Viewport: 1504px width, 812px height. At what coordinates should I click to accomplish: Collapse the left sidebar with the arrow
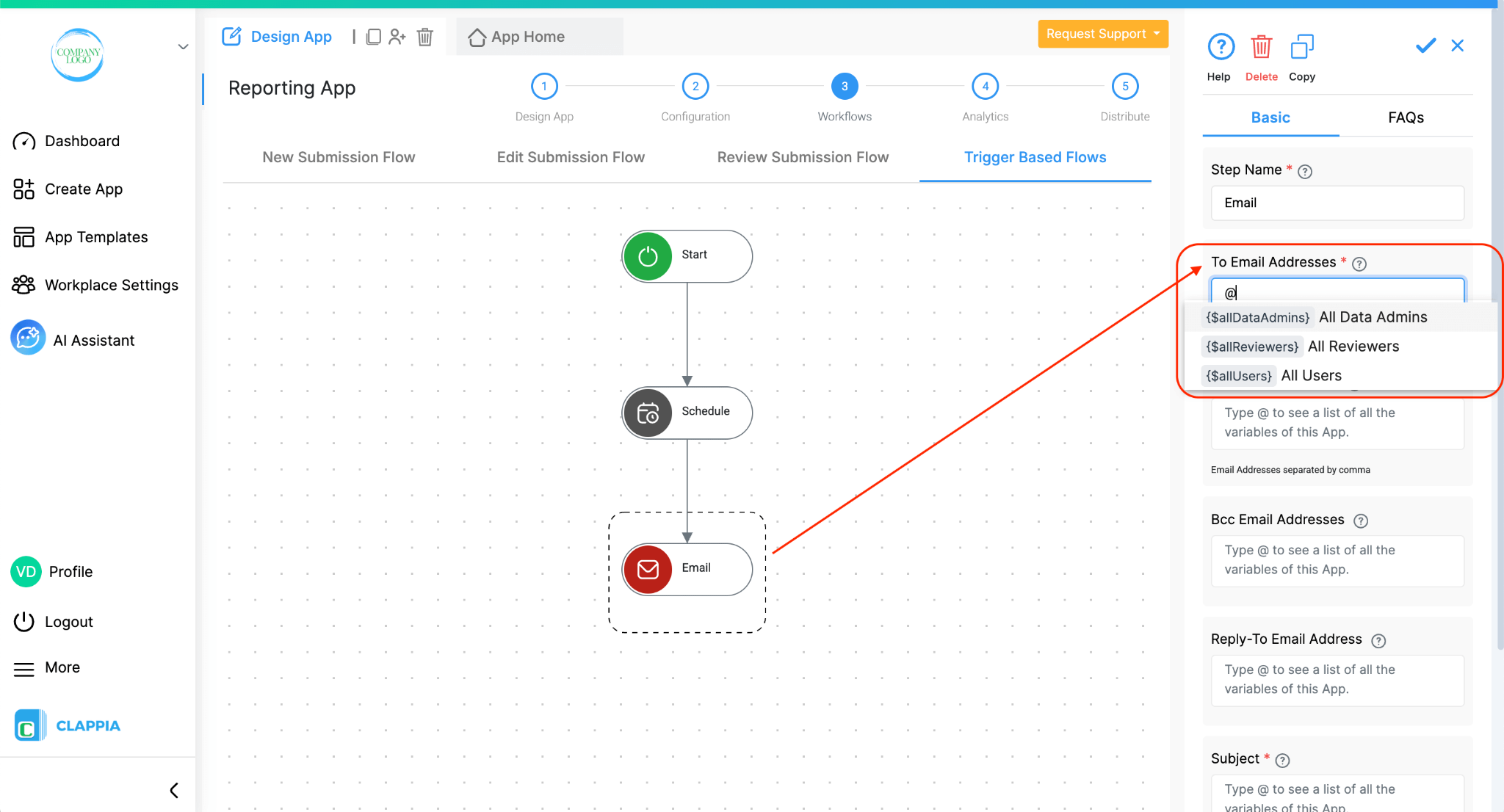(174, 790)
